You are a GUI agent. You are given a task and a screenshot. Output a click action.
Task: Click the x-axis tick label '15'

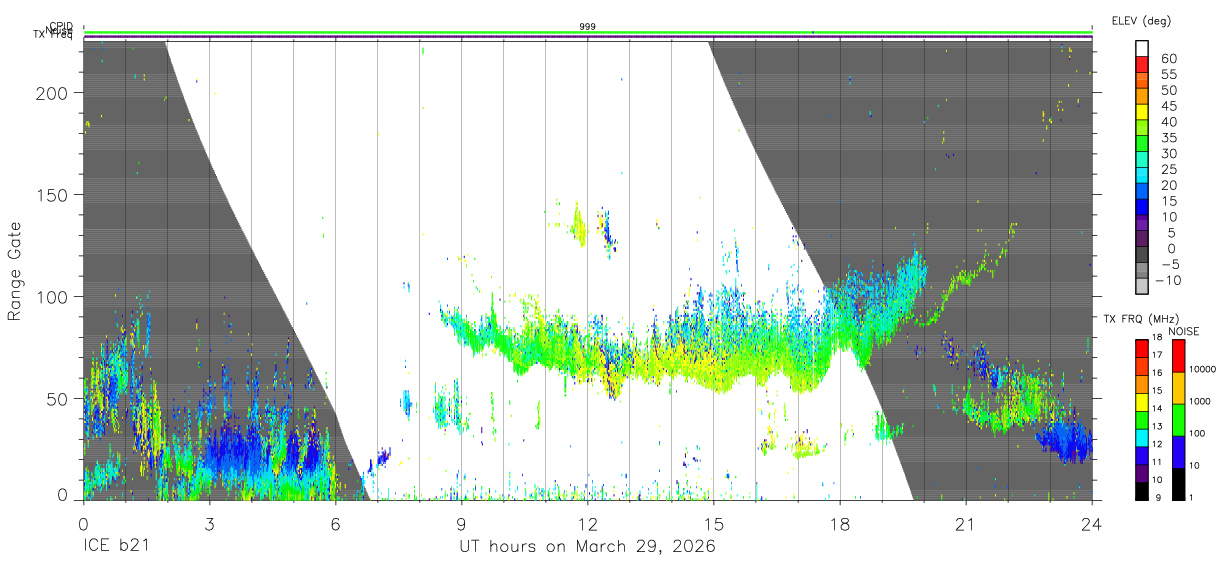click(714, 523)
